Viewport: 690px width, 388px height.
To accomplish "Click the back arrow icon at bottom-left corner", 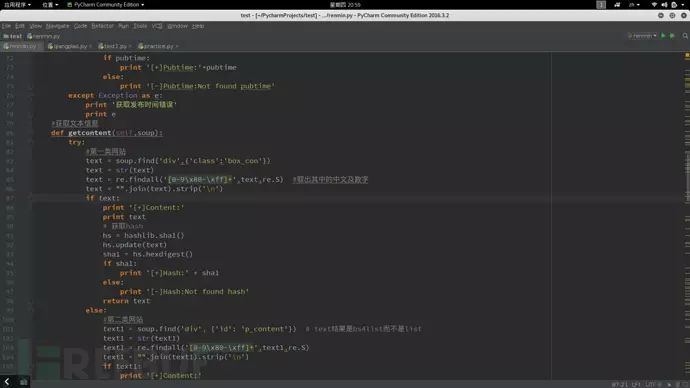I will pyautogui.click(x=7, y=382).
